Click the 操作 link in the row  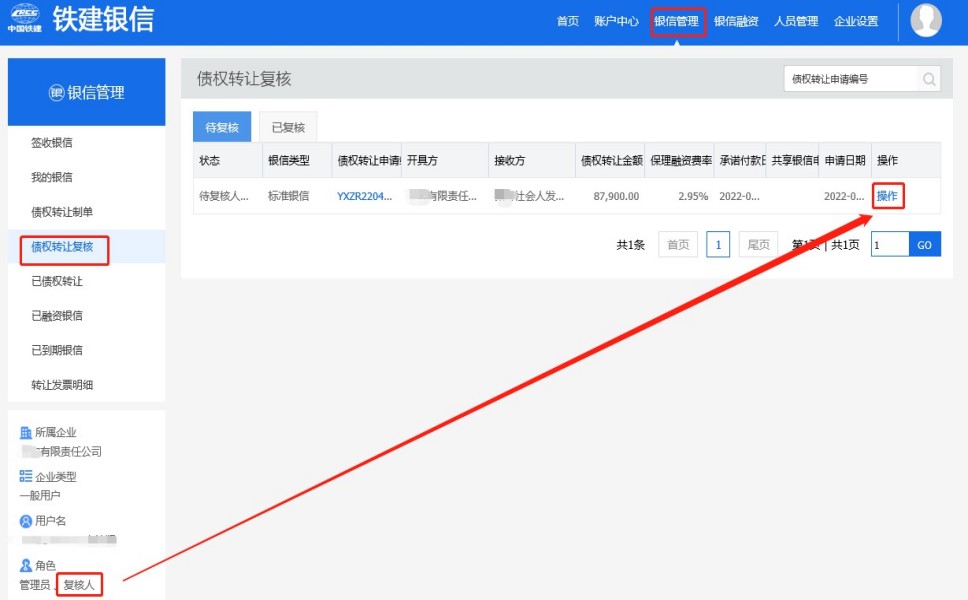887,196
